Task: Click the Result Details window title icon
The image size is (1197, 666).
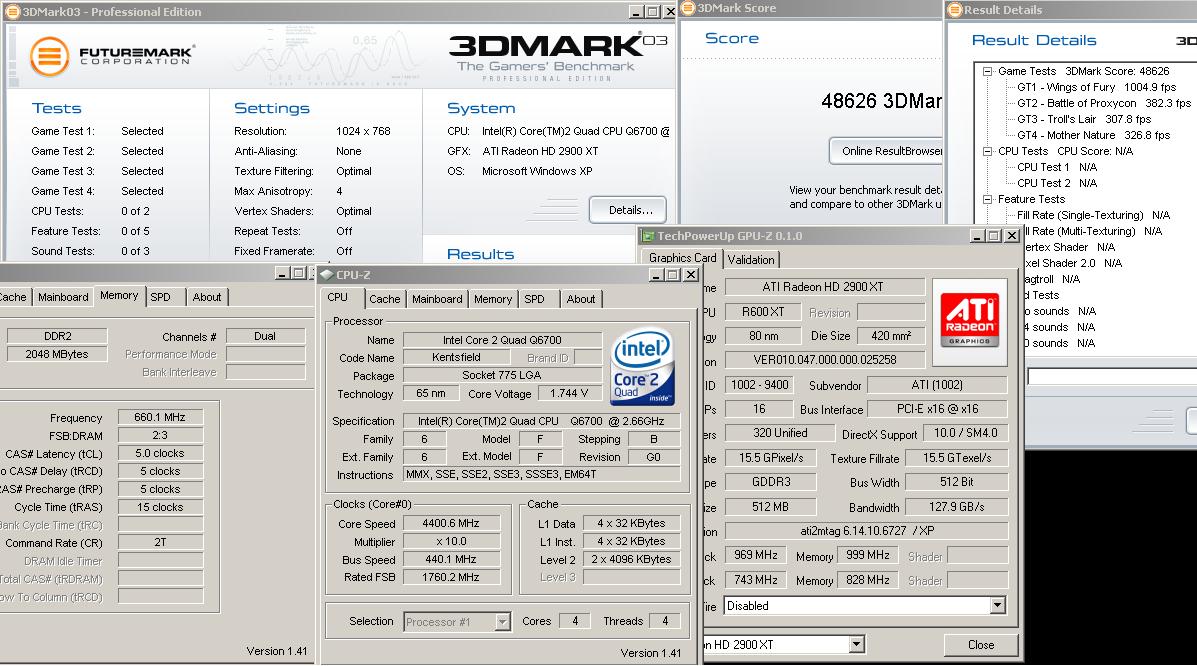Action: click(x=954, y=10)
